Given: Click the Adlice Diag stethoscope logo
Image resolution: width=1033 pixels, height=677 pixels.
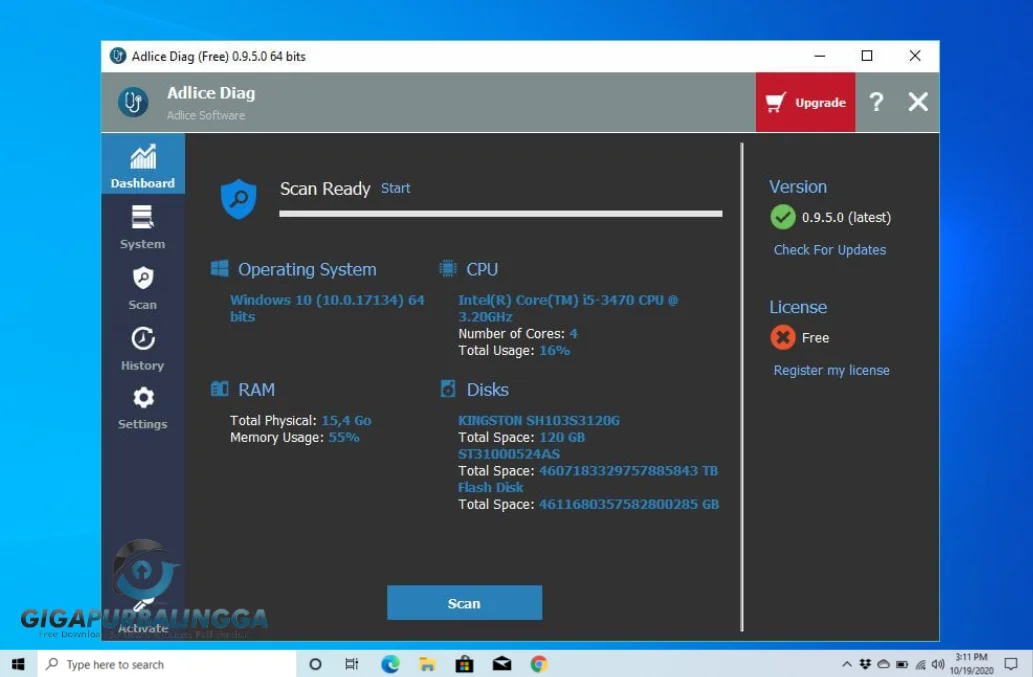Looking at the screenshot, I should click(133, 102).
